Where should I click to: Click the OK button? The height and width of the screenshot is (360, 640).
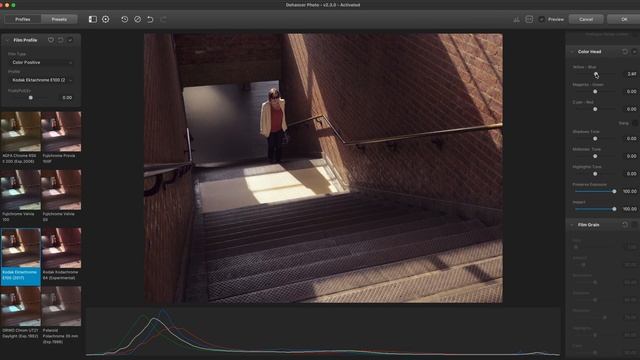point(624,19)
